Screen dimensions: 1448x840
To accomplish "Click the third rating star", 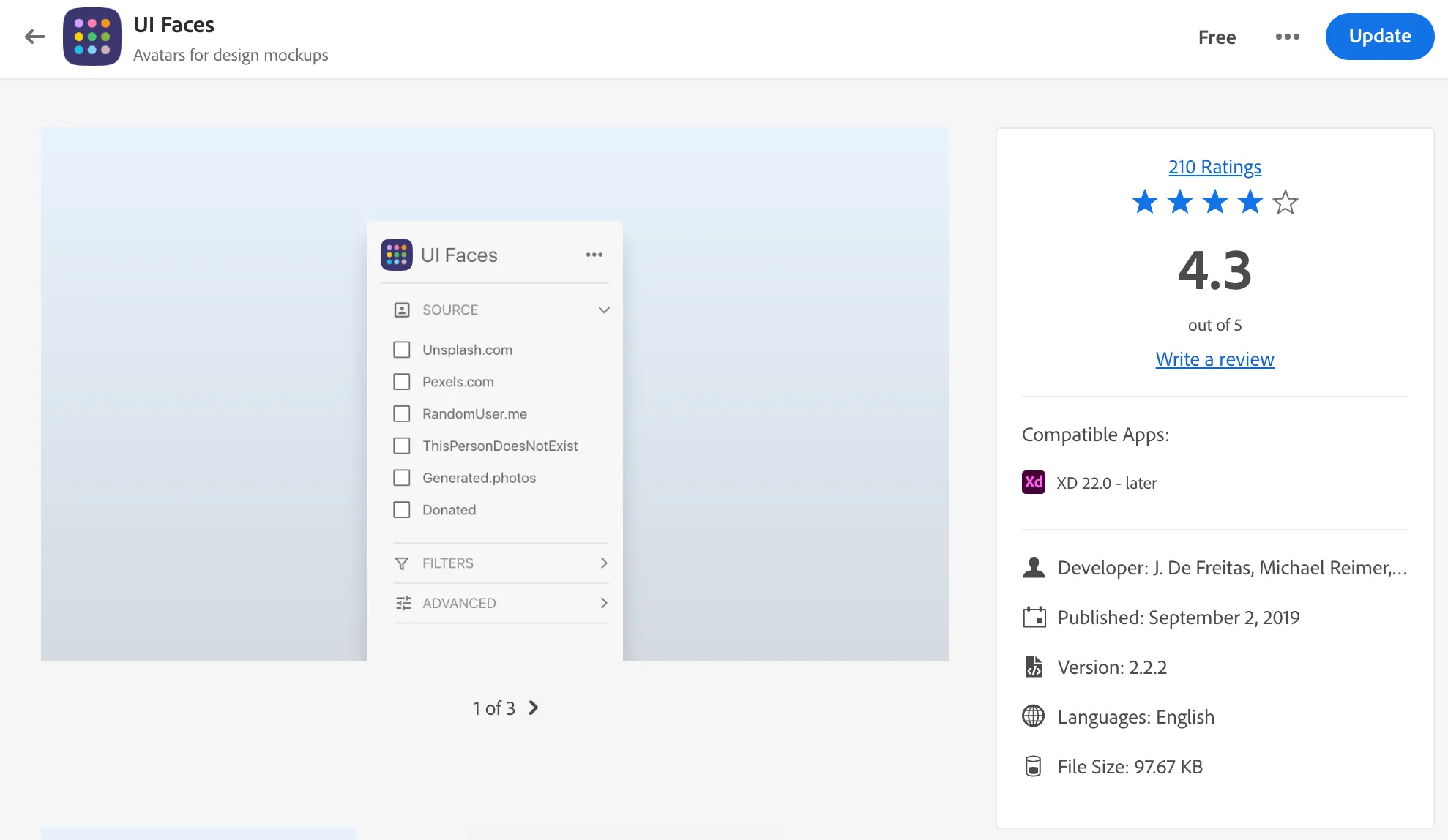I will point(1215,202).
